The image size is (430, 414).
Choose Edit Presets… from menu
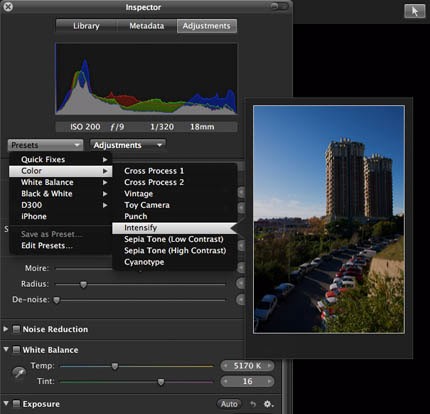(60, 246)
